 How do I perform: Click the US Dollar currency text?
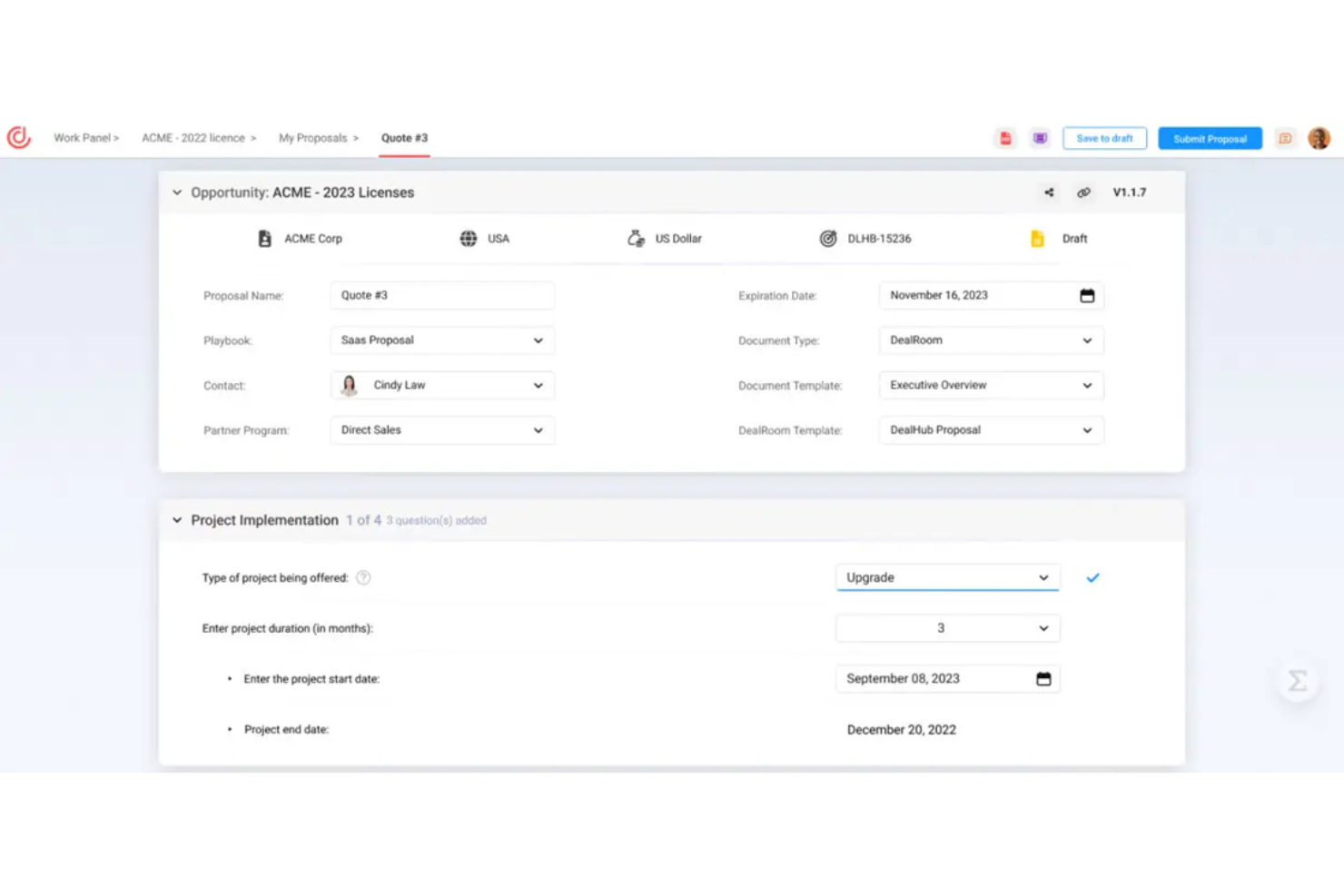pos(678,239)
